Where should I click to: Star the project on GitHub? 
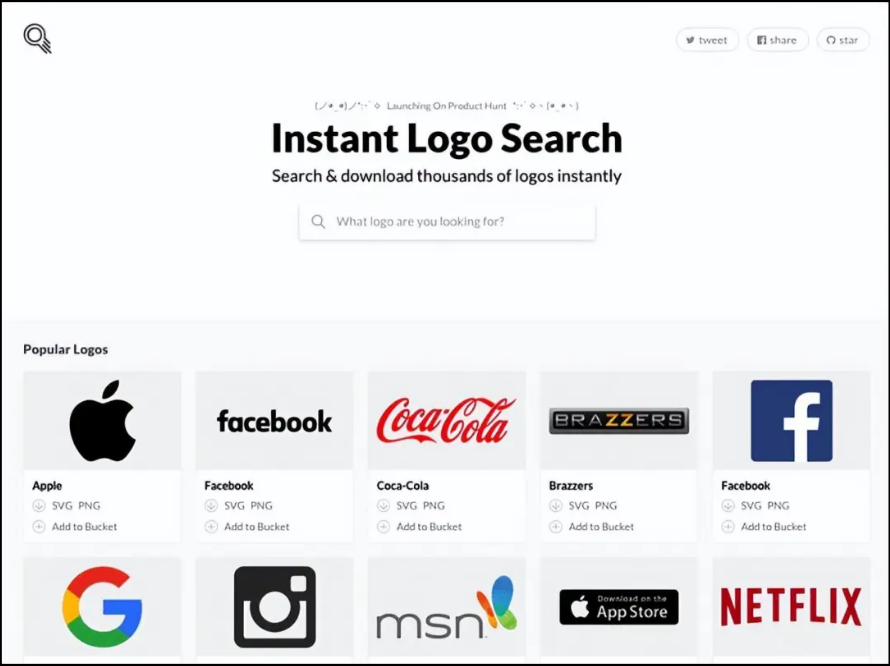pos(843,40)
